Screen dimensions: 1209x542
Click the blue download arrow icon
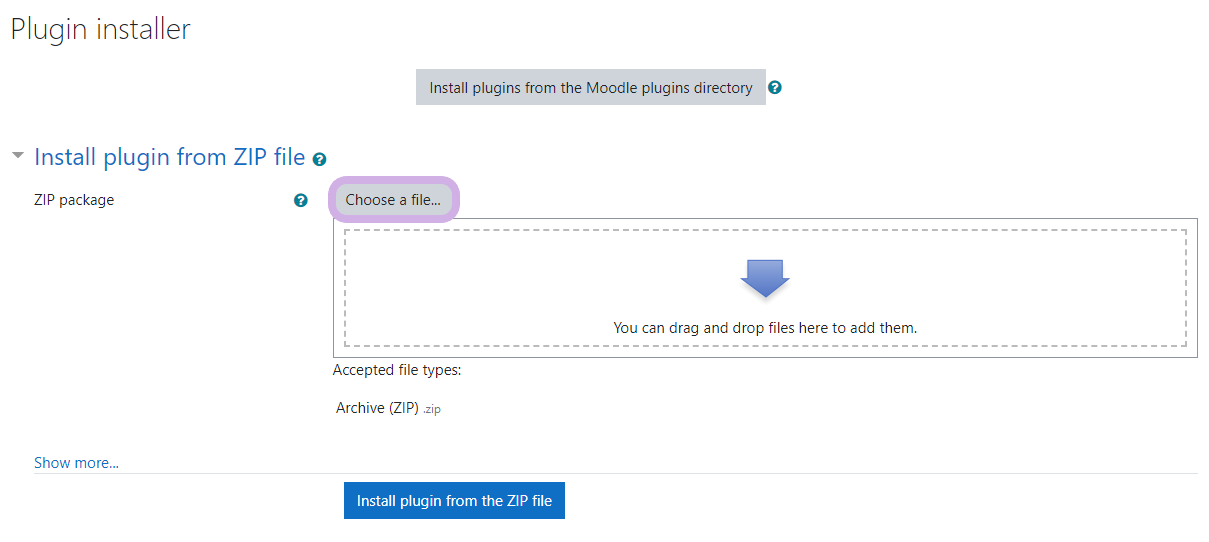click(x=765, y=278)
